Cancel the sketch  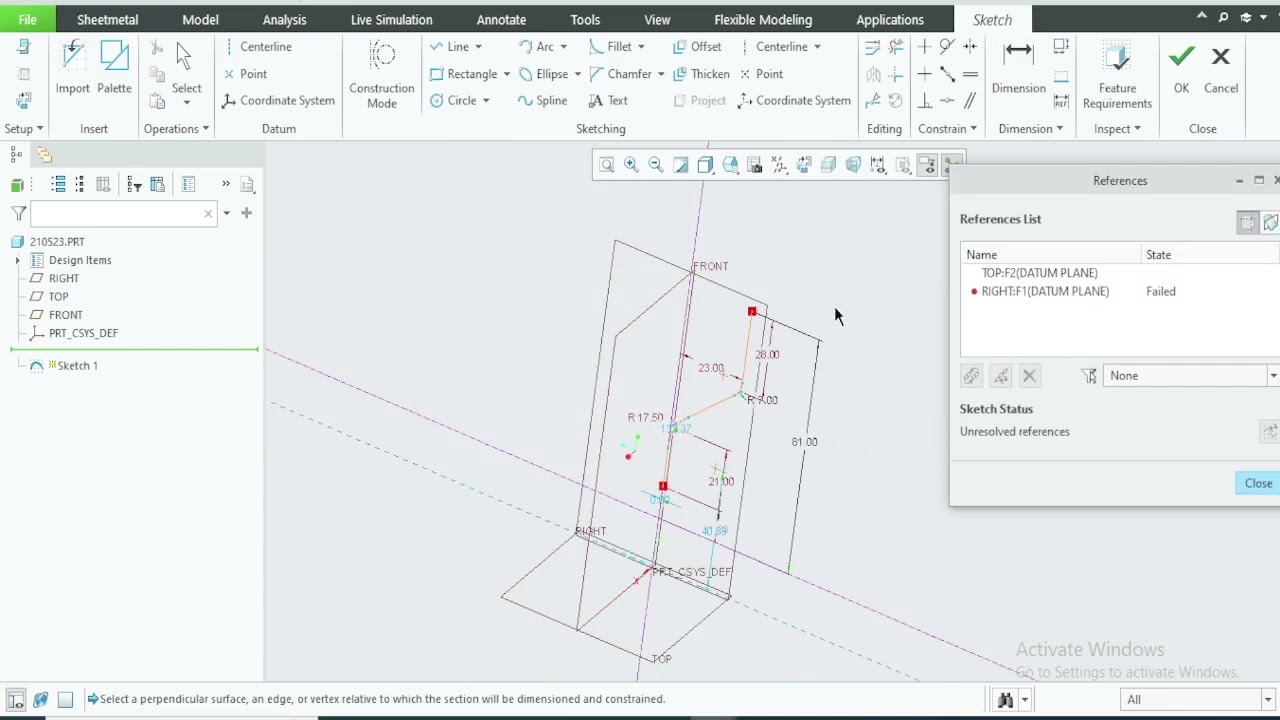tap(1221, 69)
